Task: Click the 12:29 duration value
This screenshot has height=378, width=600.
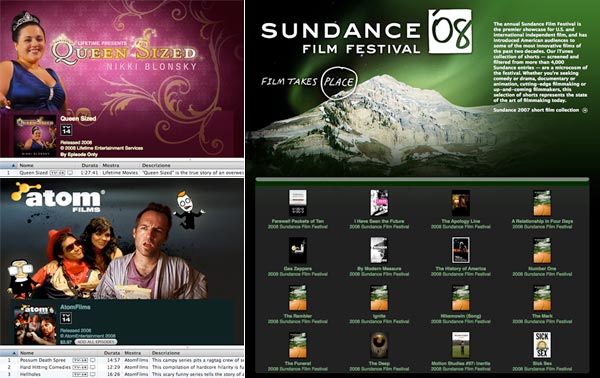Action: click(114, 367)
